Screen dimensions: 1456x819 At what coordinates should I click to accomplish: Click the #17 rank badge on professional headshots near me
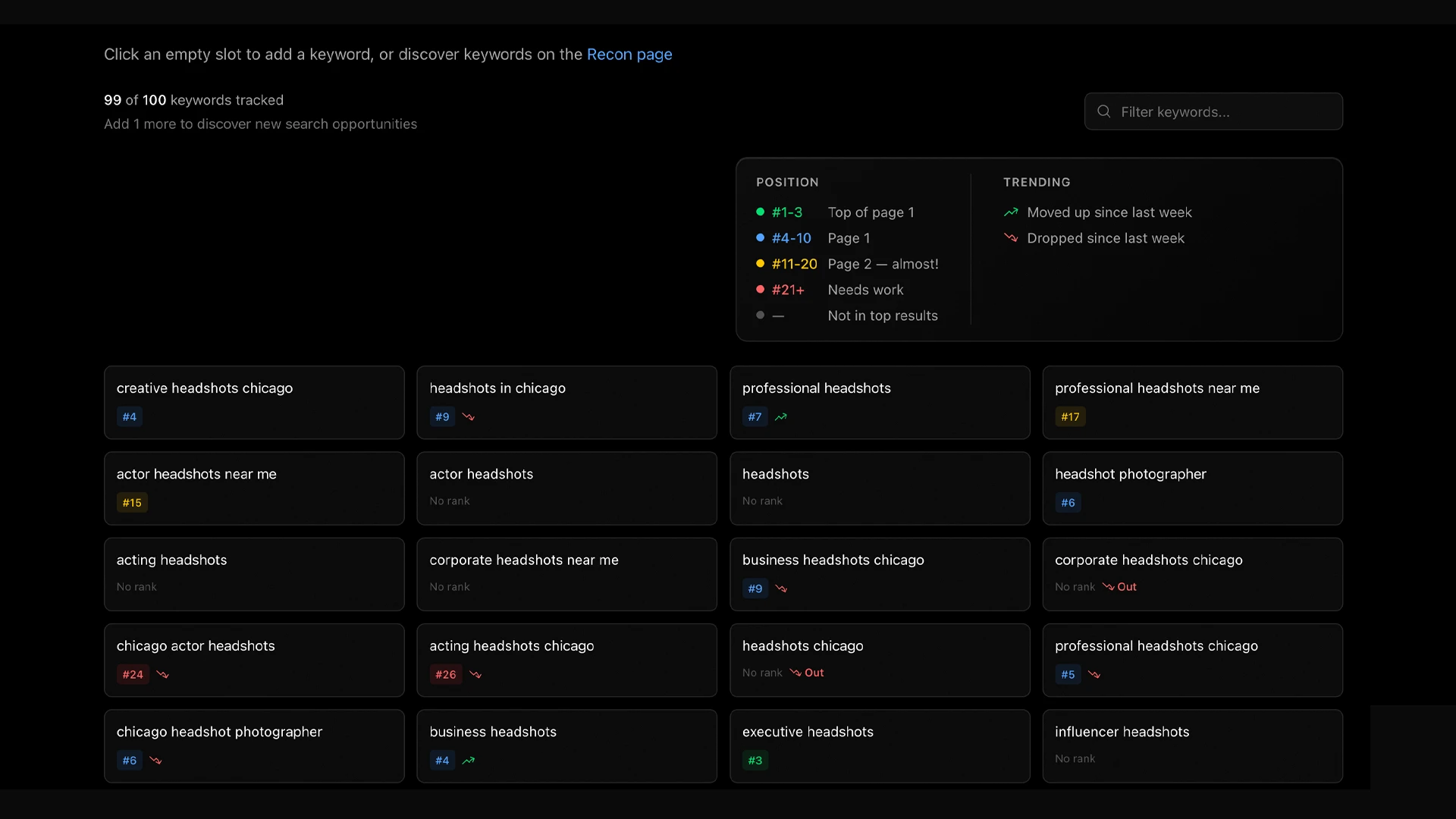pyautogui.click(x=1070, y=417)
